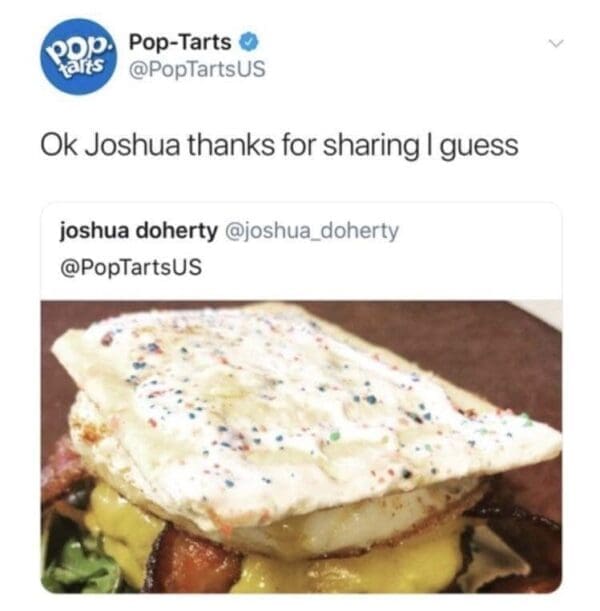Expand the tweet options chevron
Screen dimensions: 600x611
point(556,43)
